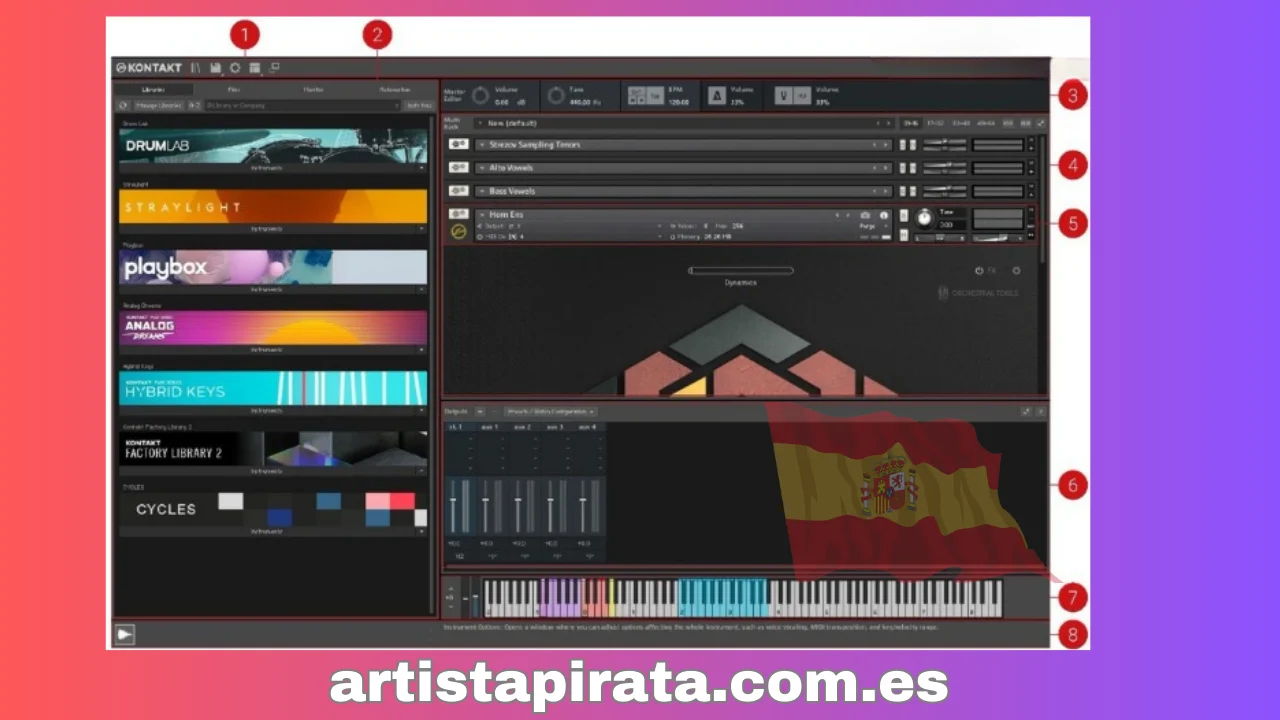The height and width of the screenshot is (720, 1280).
Task: Expand the Straylight Instruments dropdown arrow
Action: click(421, 229)
